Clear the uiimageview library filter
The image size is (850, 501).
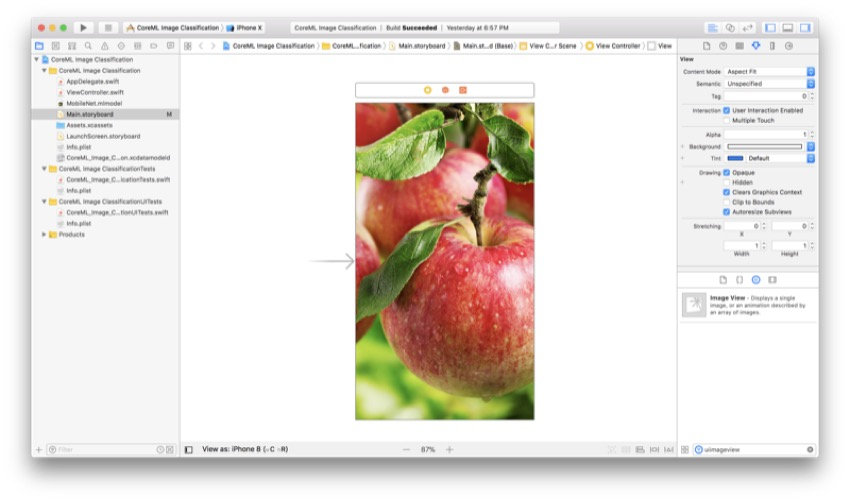tap(810, 449)
